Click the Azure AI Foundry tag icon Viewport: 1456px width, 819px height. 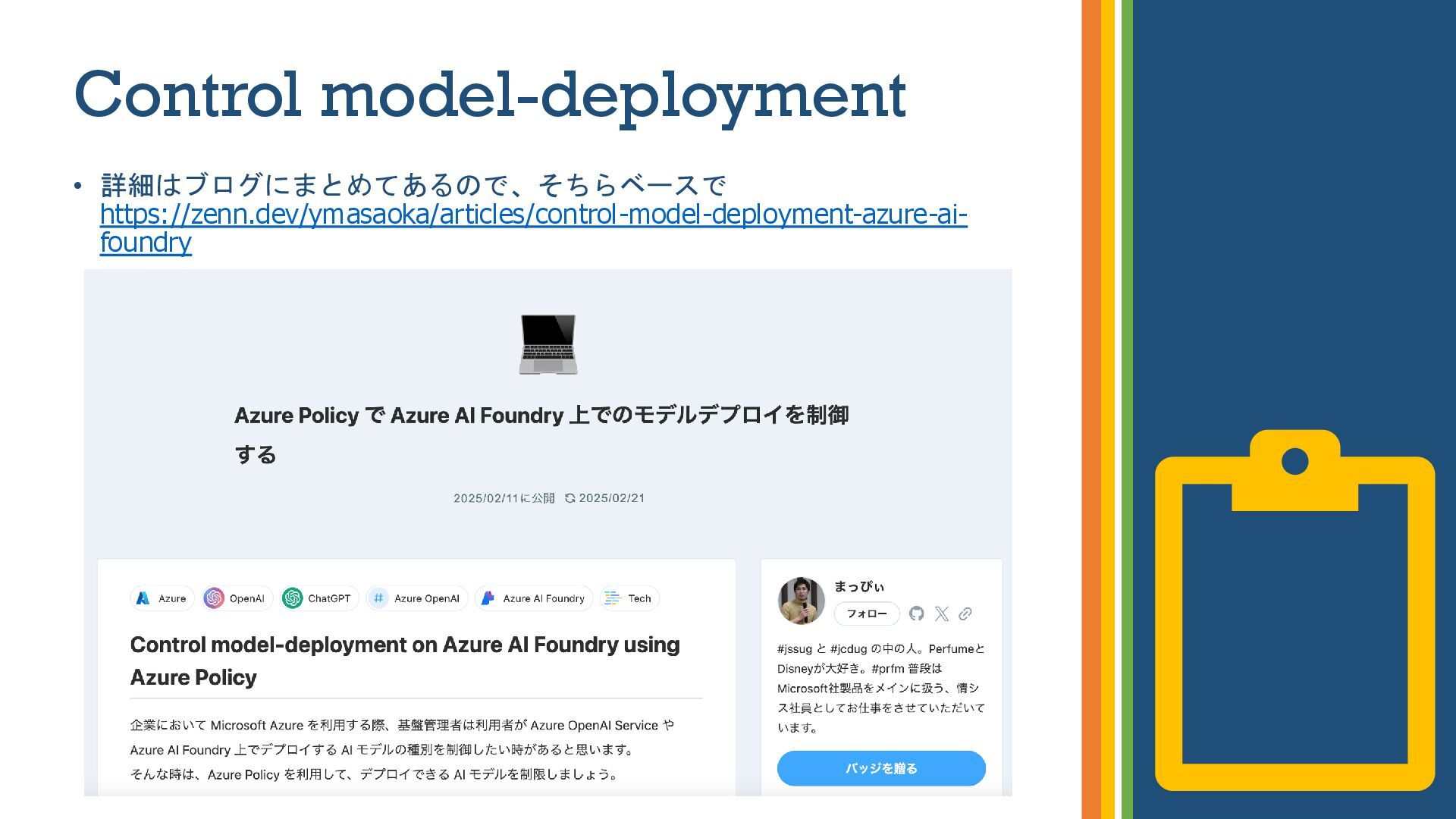coord(488,598)
